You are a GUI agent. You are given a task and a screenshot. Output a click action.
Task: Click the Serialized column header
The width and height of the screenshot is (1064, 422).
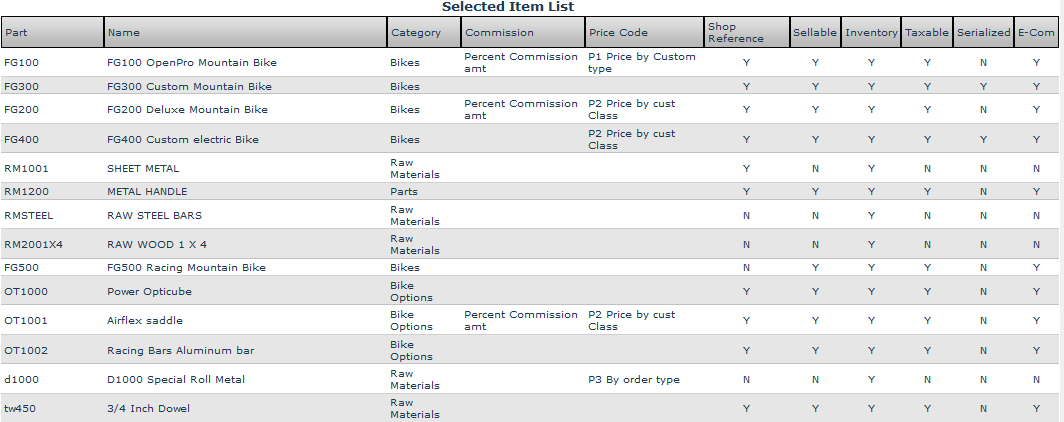[x=983, y=32]
